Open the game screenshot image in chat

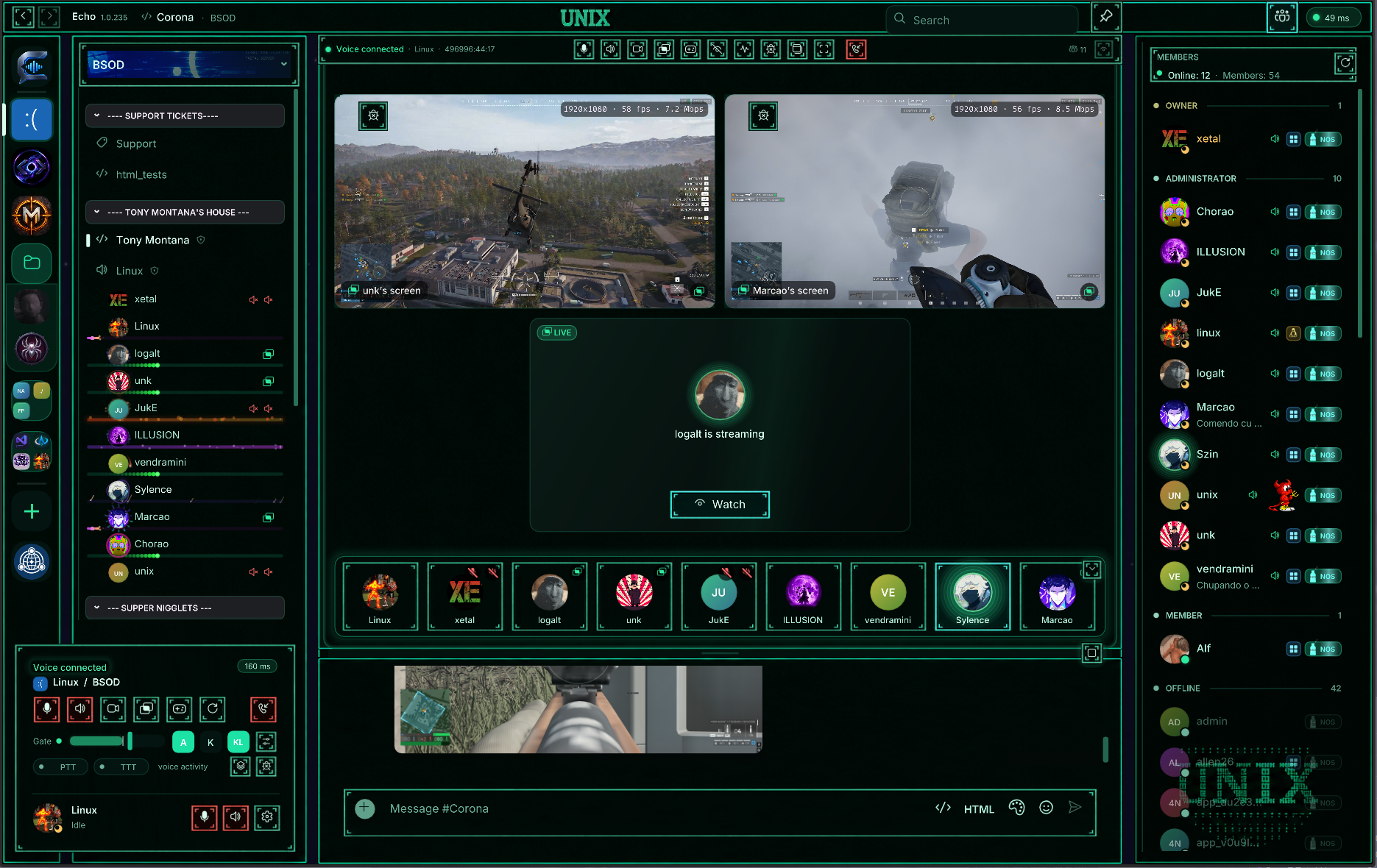578,709
